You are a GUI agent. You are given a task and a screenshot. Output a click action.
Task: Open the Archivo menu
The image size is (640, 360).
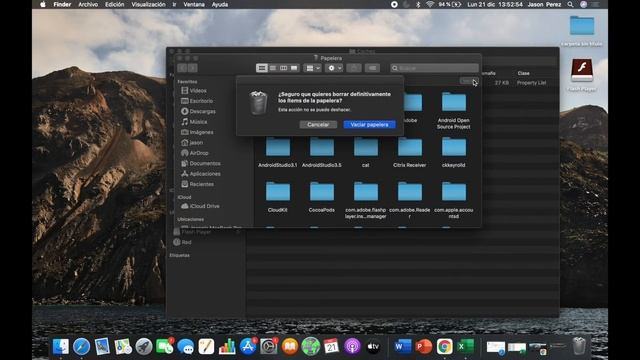[88, 4]
